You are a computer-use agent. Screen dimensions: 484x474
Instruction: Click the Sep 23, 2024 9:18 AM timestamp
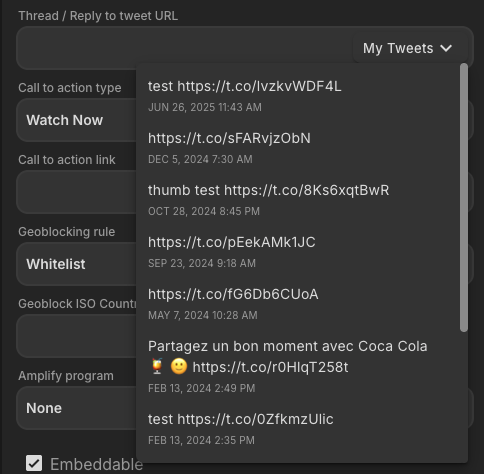202,263
